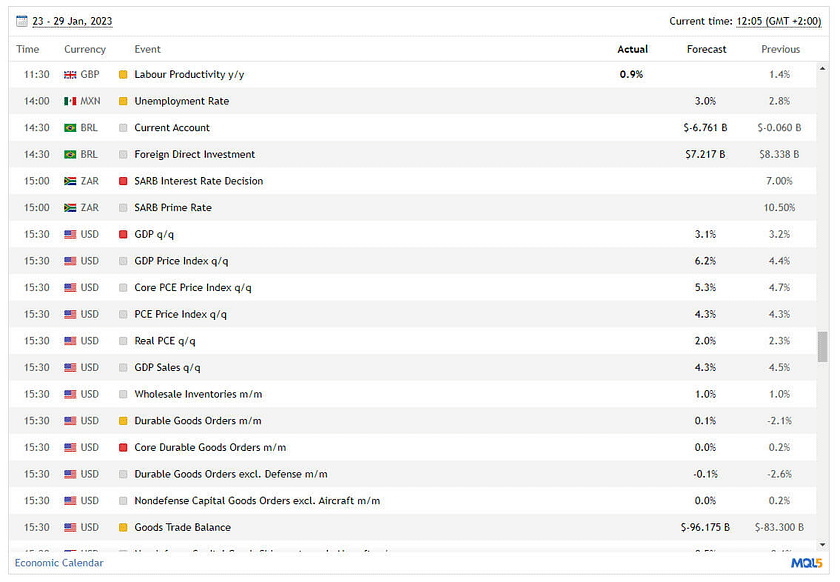Screen dimensions: 840x582
Task: Click the red importance marker for SARB Interest Rate Decision
Action: 123,181
